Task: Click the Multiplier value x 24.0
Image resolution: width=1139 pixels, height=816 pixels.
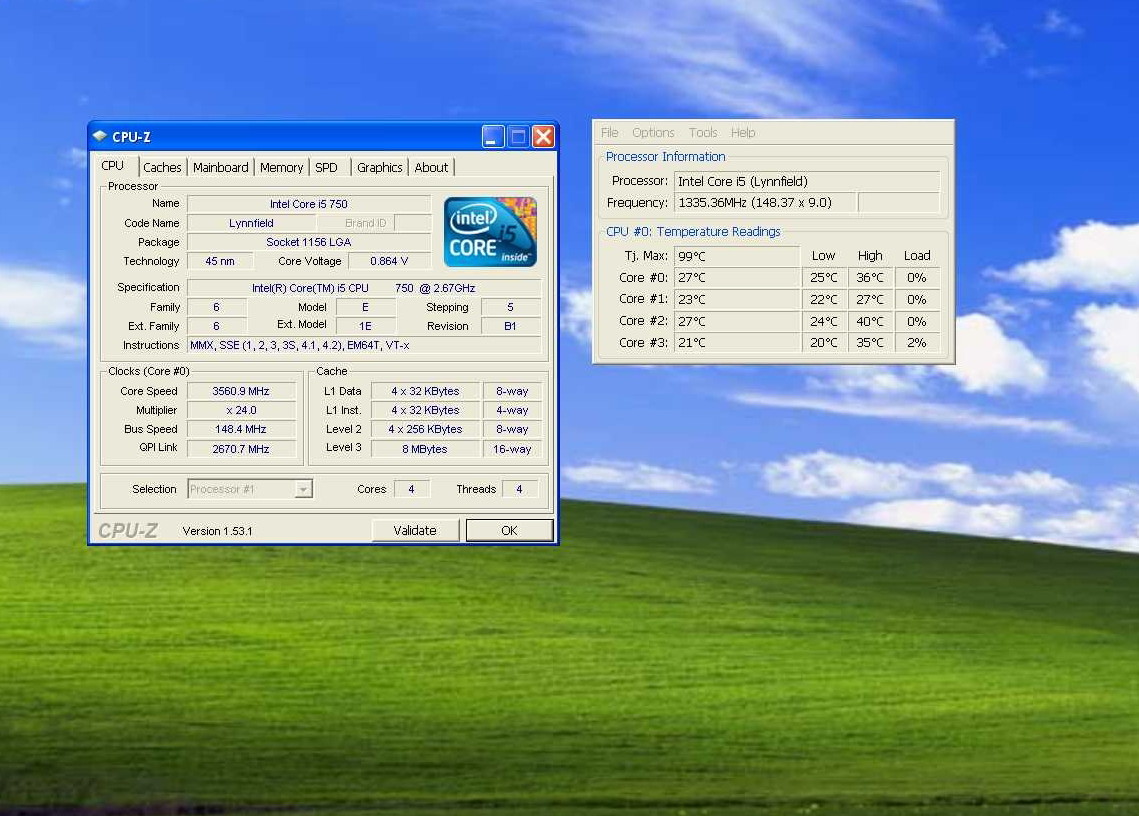Action: (x=241, y=410)
